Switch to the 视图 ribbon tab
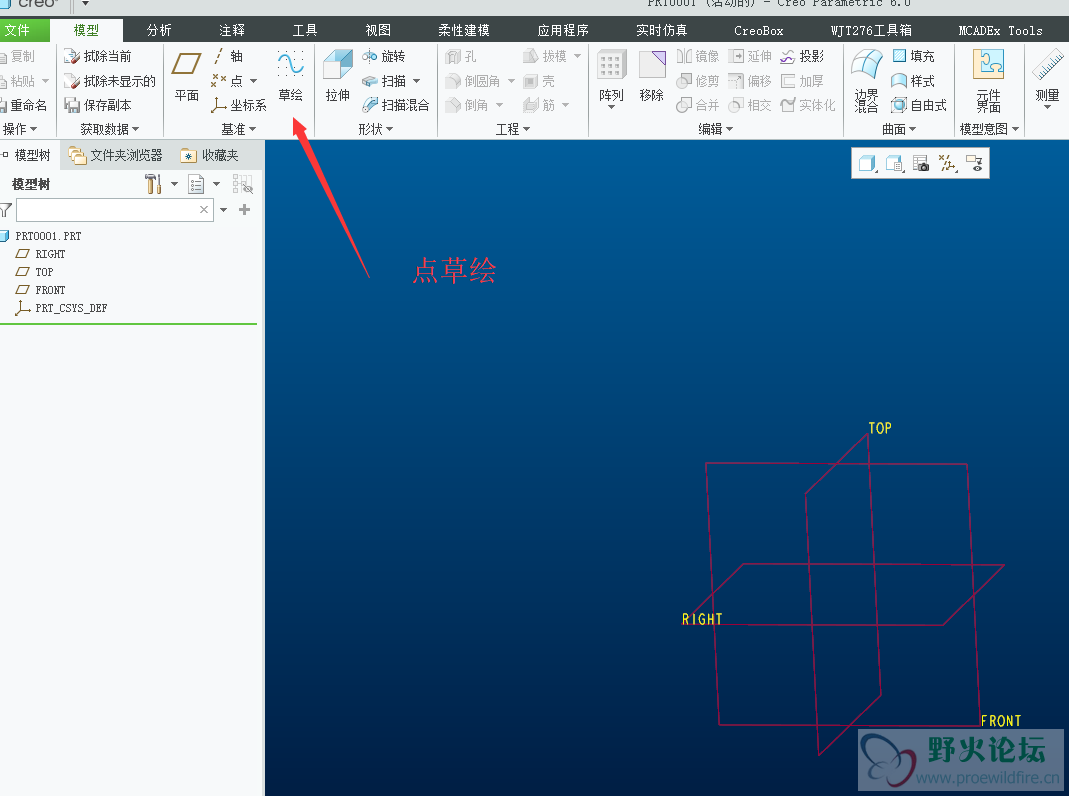Image resolution: width=1069 pixels, height=796 pixels. [x=378, y=30]
